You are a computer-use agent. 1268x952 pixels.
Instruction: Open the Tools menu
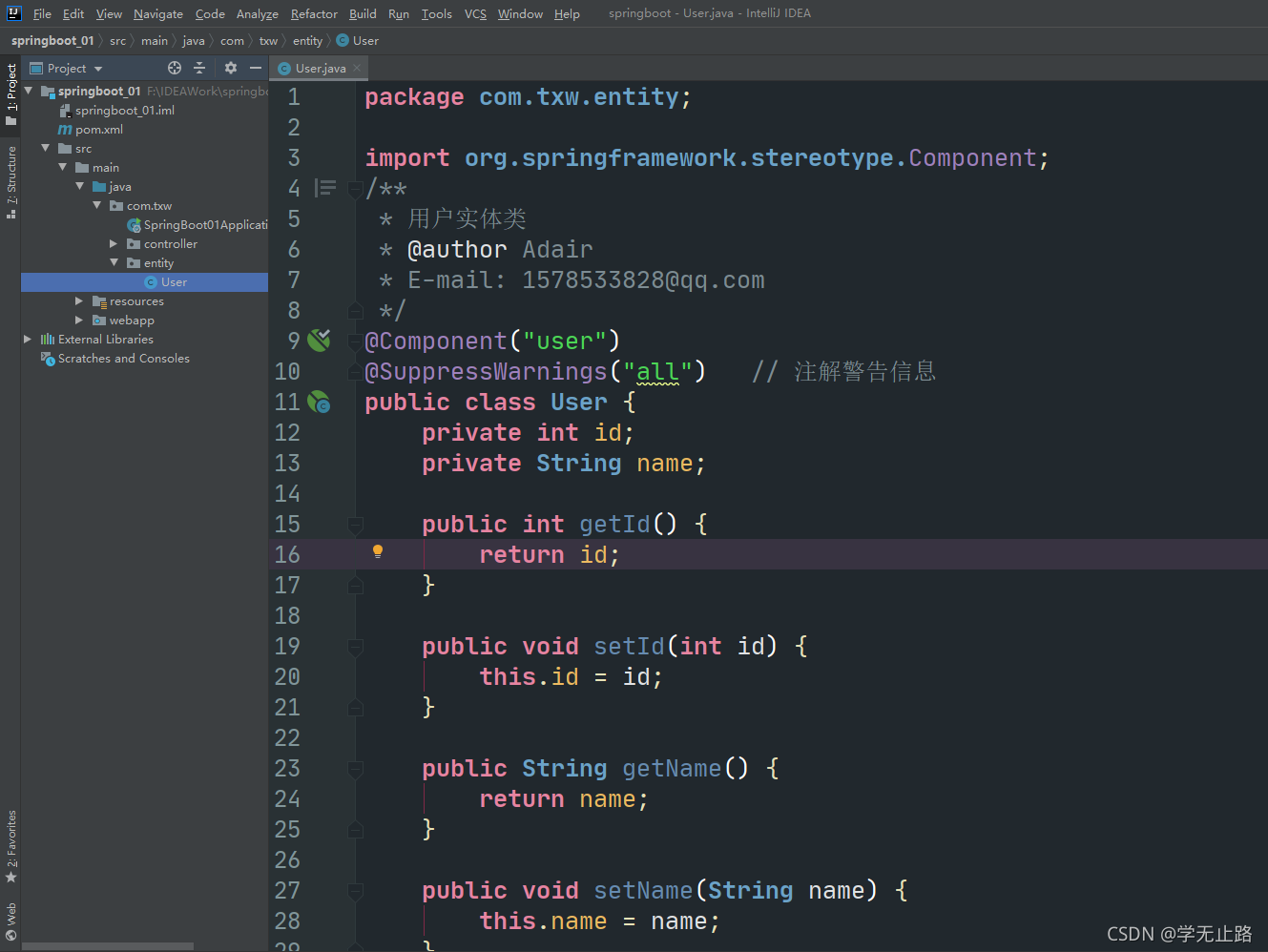[437, 13]
